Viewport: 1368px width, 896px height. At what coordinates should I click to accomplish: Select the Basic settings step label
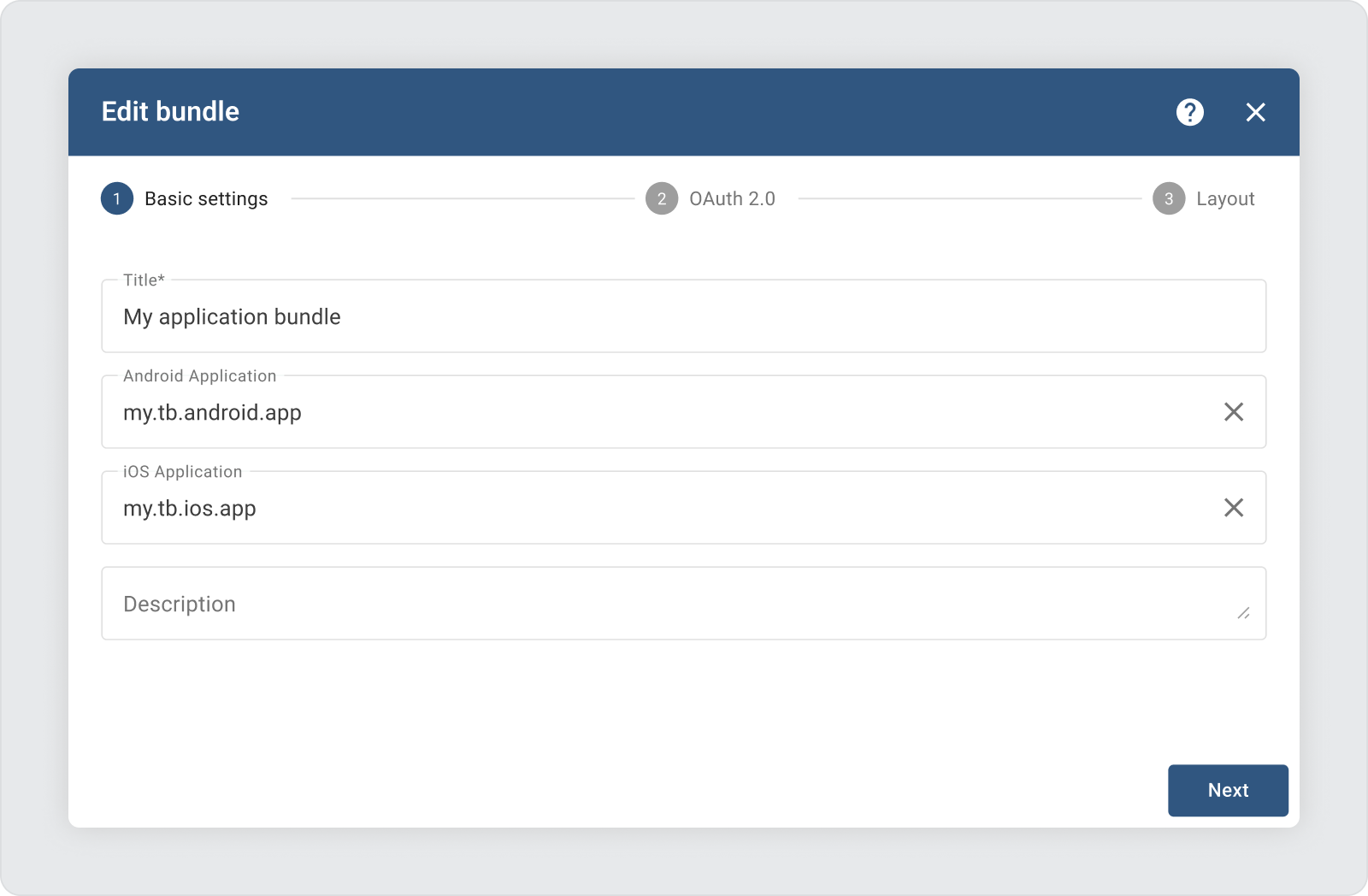206,198
